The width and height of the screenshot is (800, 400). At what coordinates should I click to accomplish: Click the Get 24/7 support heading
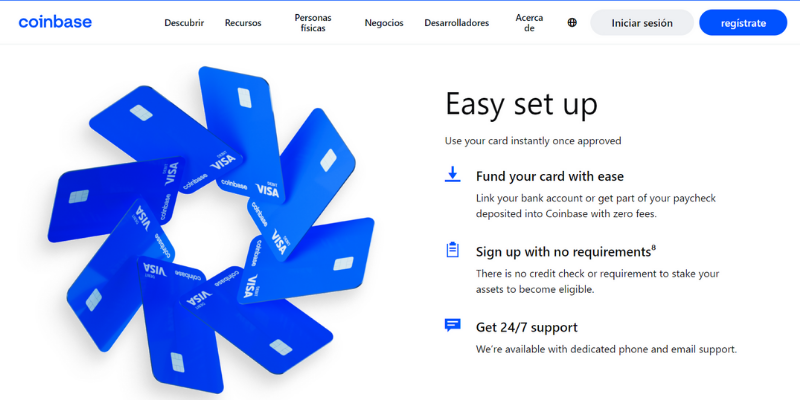[527, 327]
